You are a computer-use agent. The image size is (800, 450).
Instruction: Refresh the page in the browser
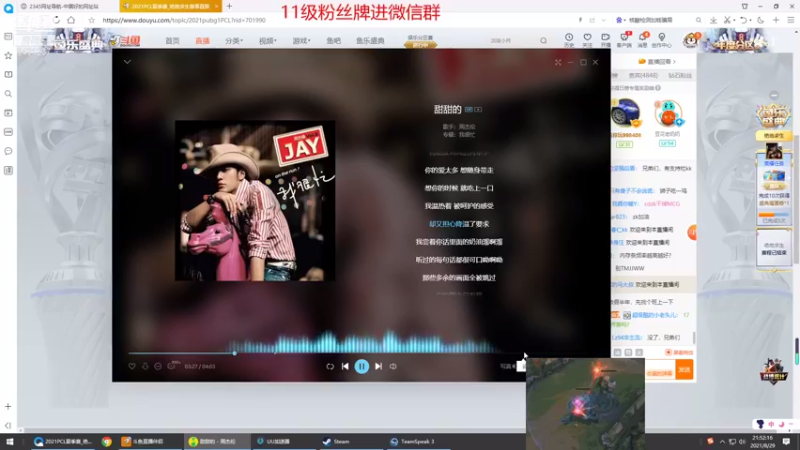point(57,20)
